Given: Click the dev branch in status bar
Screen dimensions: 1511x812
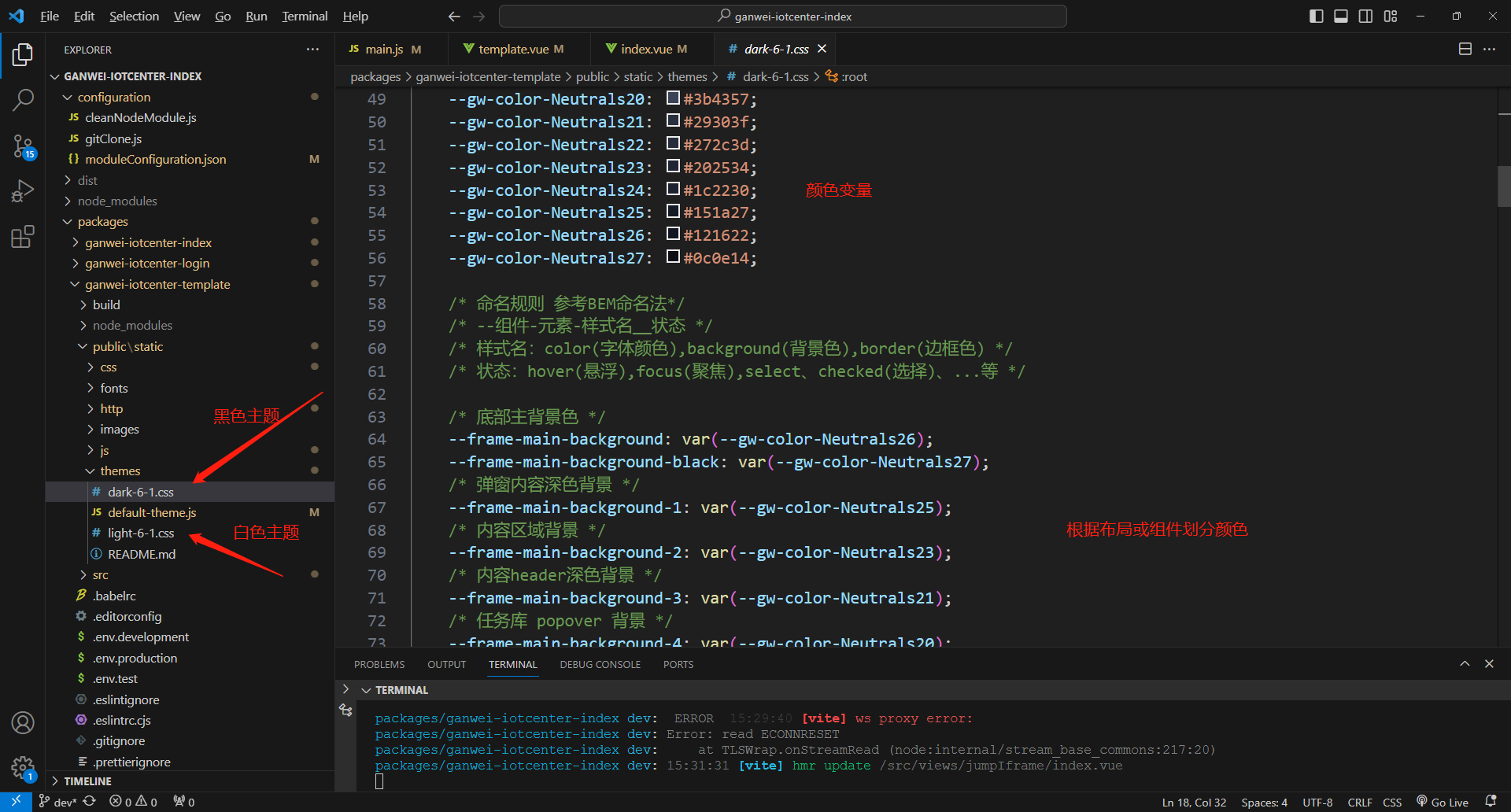Looking at the screenshot, I should (58, 802).
